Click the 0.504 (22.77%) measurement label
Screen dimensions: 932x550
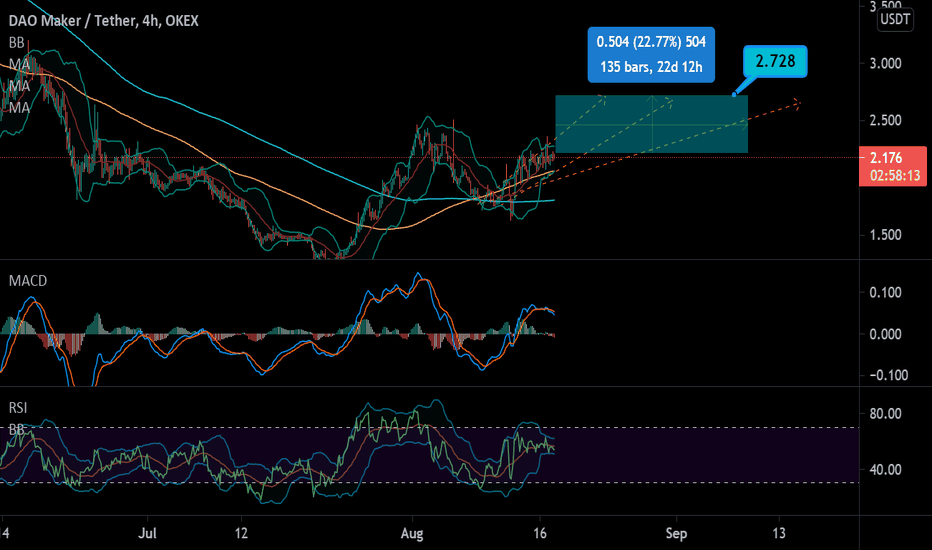[x=651, y=42]
